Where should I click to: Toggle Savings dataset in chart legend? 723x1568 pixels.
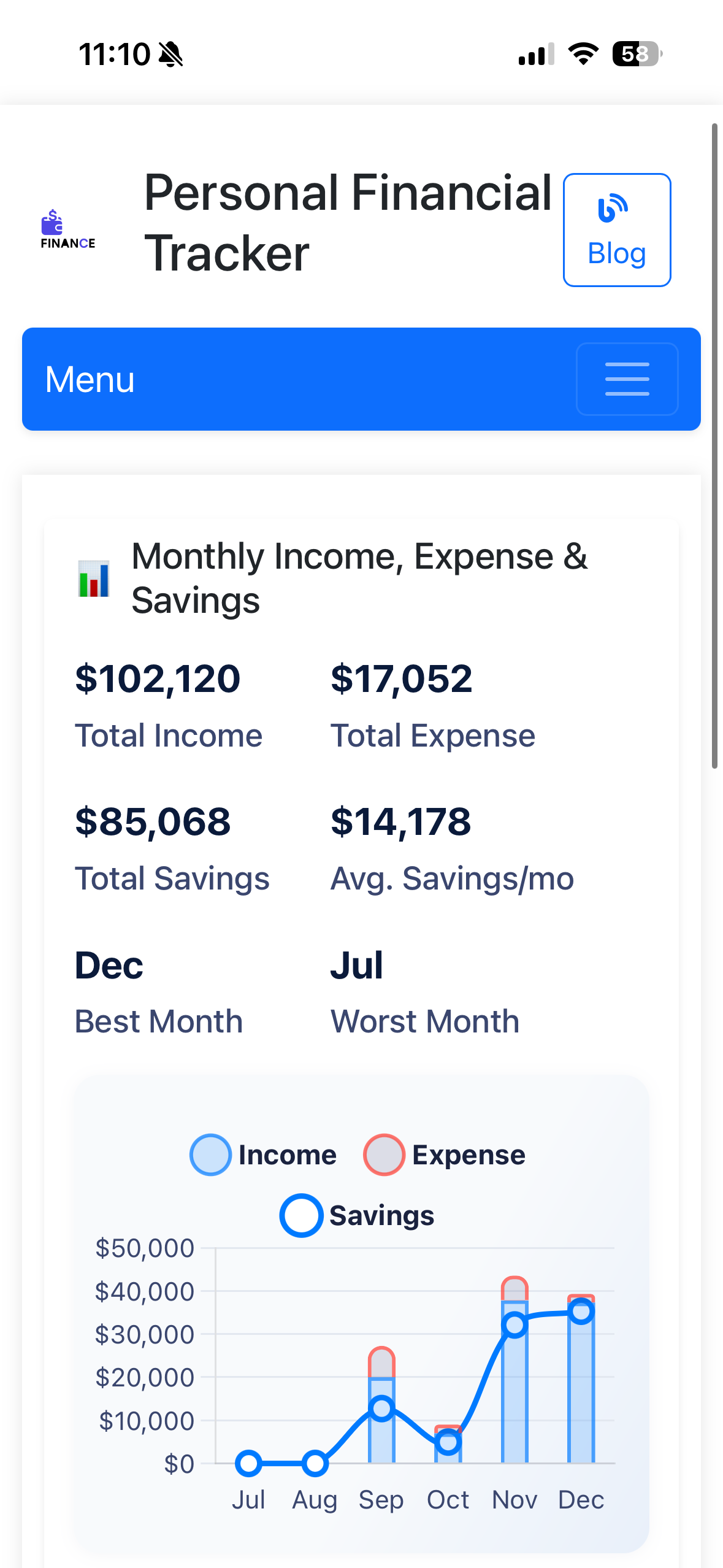[x=357, y=1215]
